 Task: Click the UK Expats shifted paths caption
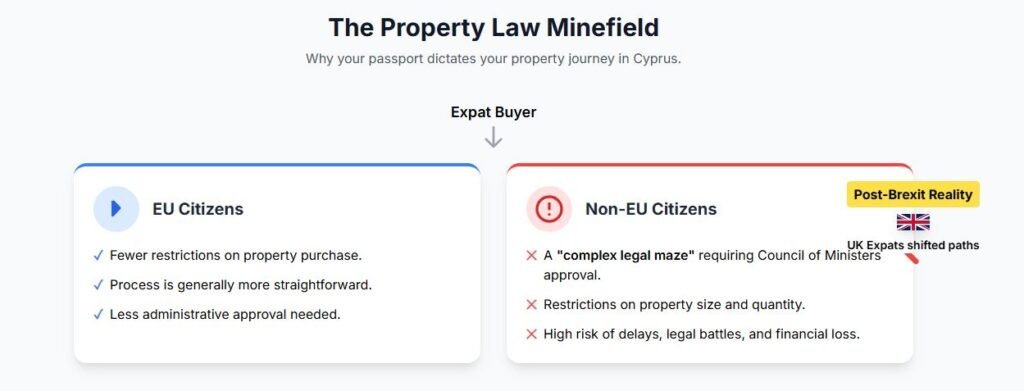pos(913,245)
